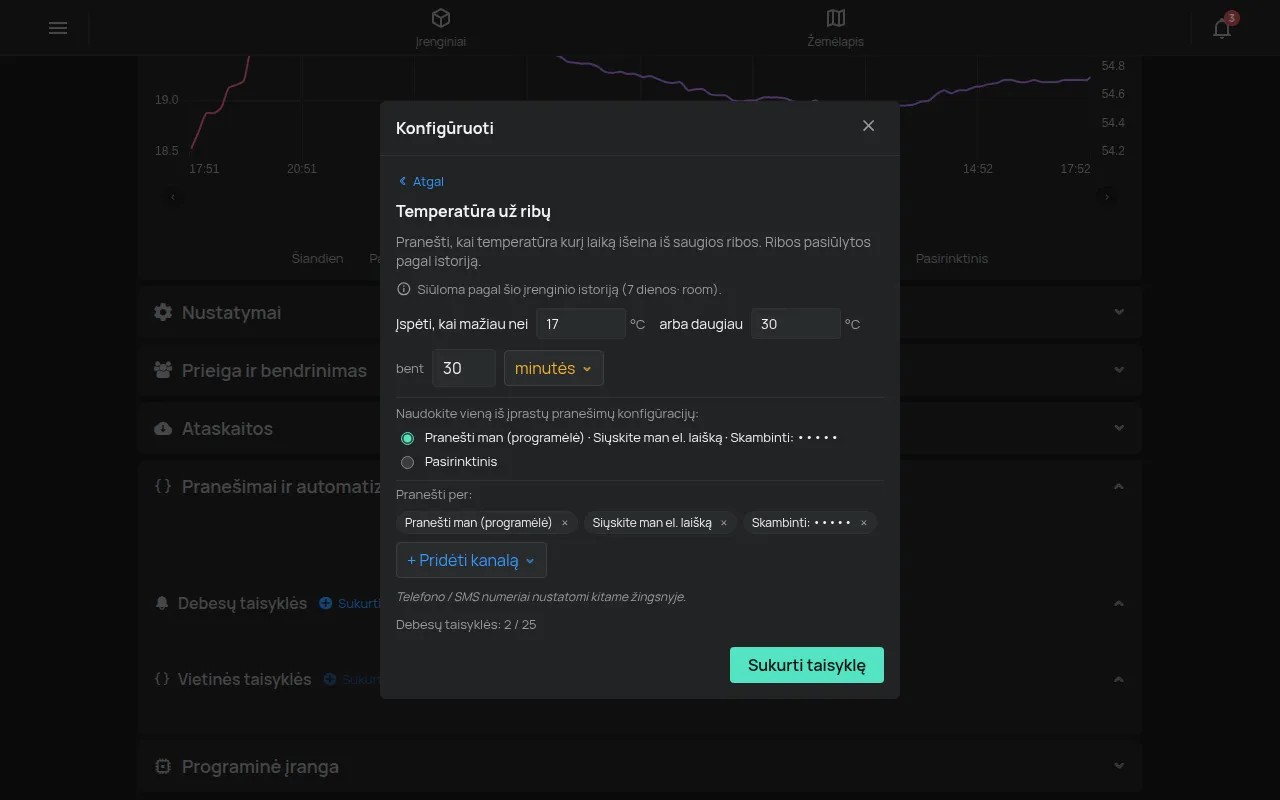Select the 'Pasirinktinis' chart range tab
1280x800 pixels.
click(x=951, y=258)
